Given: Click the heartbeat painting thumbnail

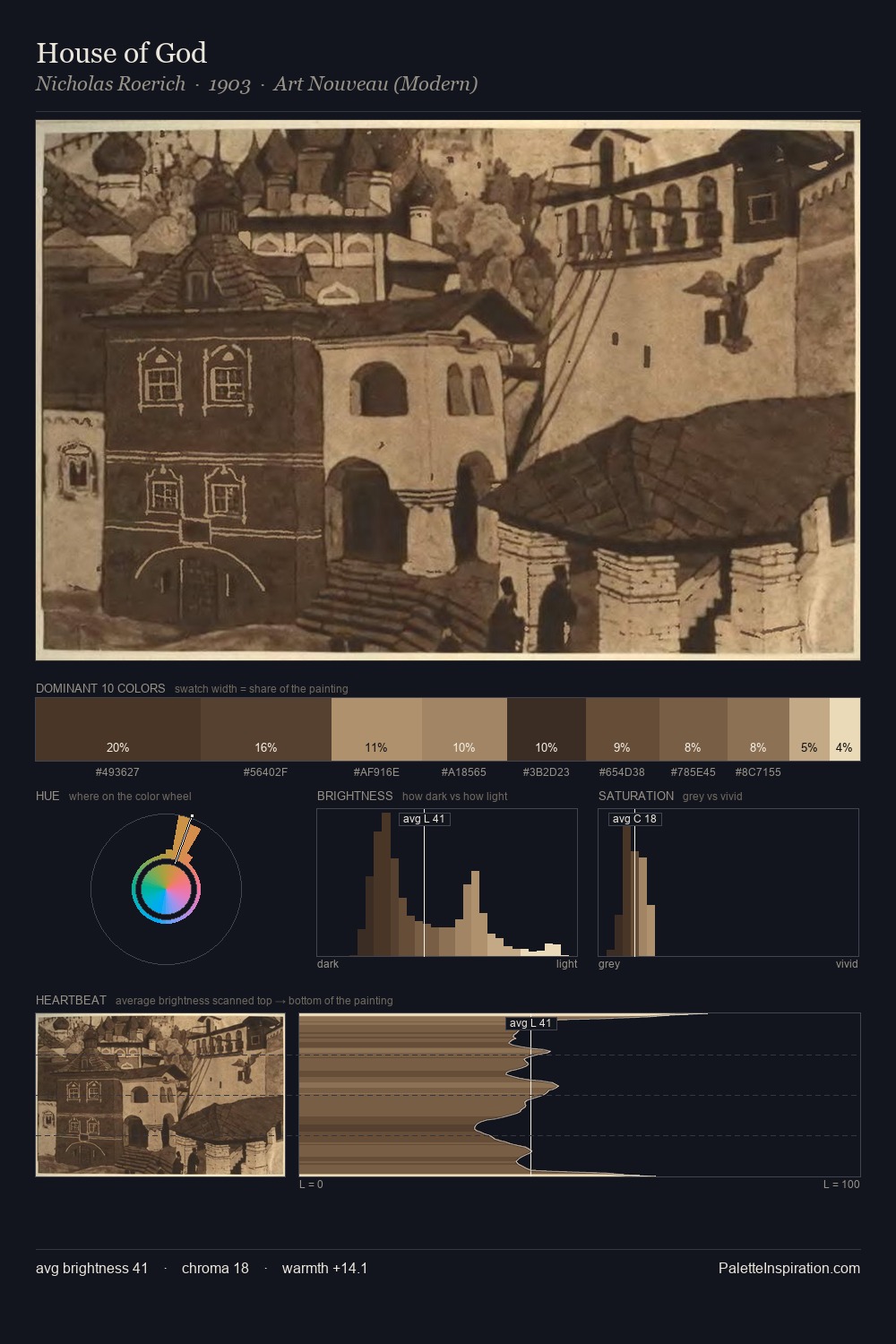Looking at the screenshot, I should [x=160, y=1095].
